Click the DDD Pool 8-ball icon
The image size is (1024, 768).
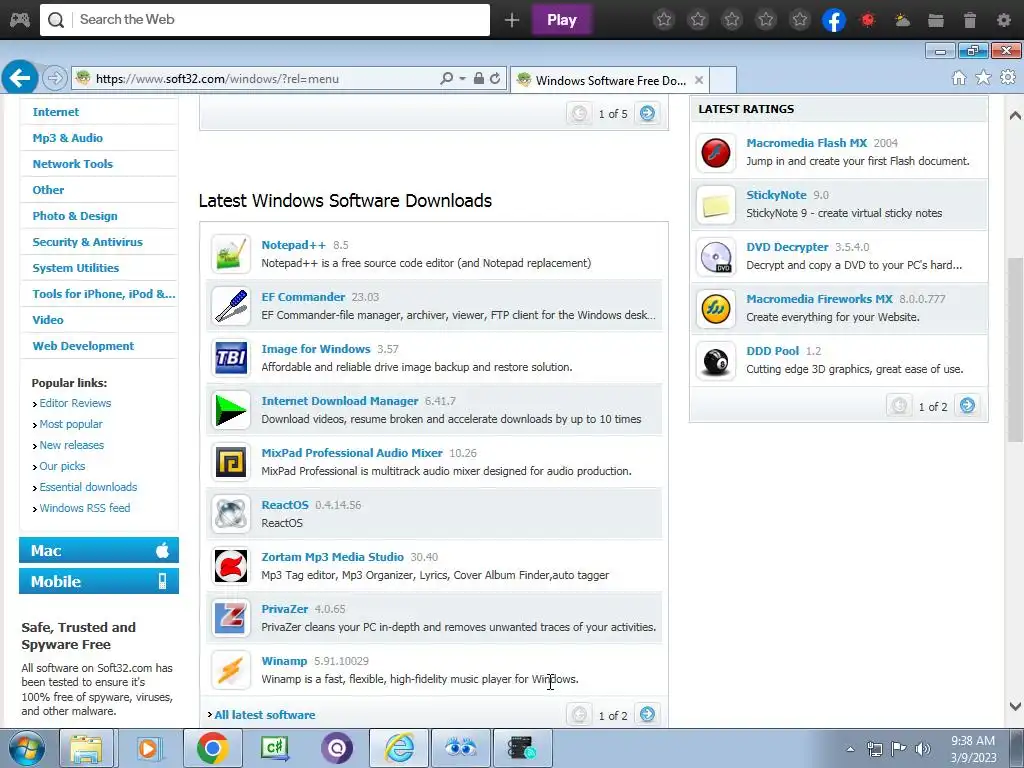click(716, 360)
